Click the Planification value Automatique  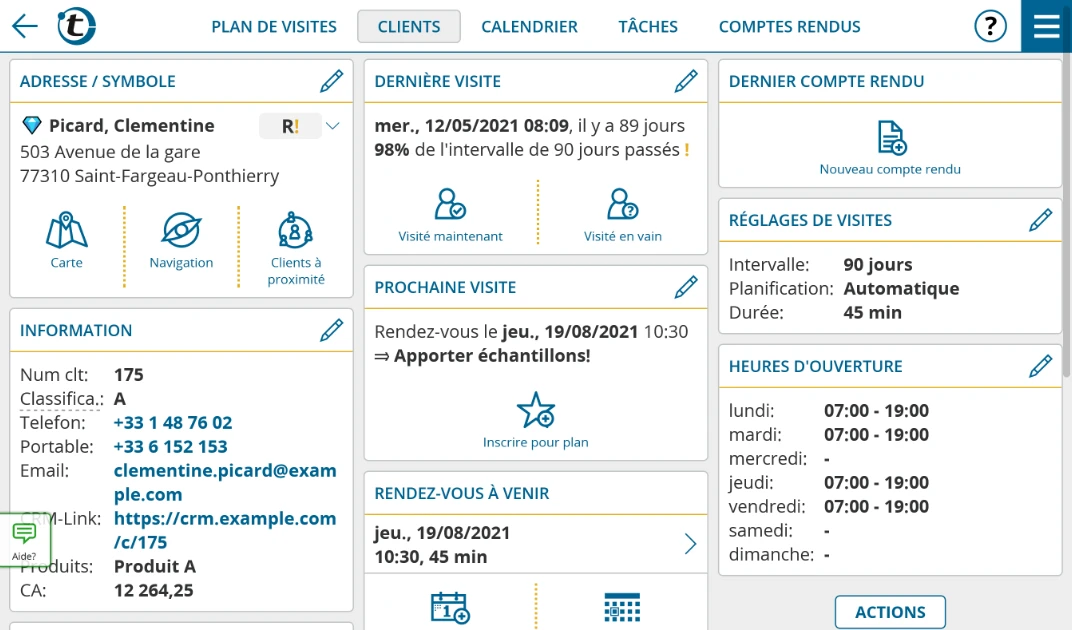(x=901, y=288)
